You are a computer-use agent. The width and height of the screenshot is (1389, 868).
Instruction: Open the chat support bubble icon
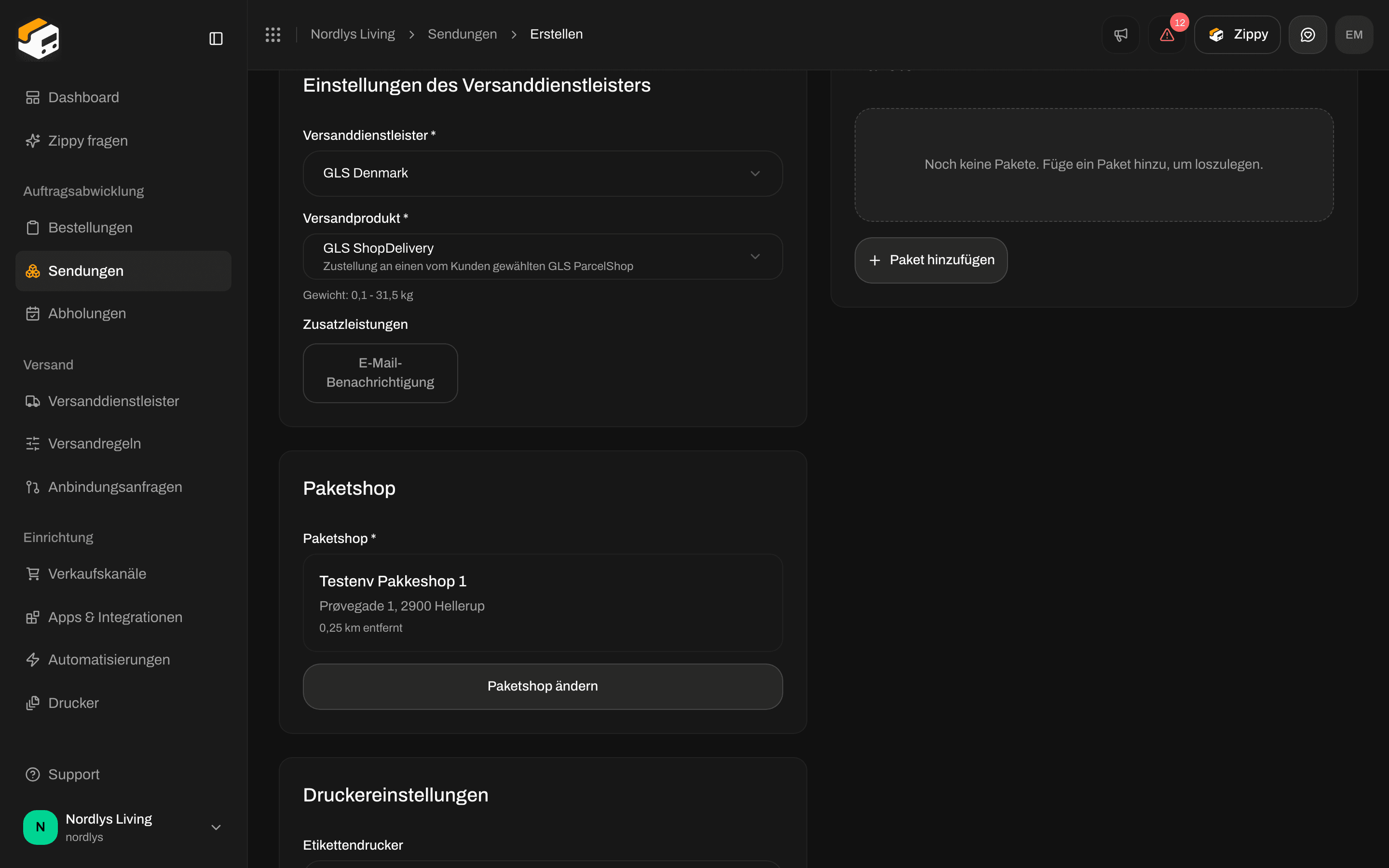click(1307, 34)
